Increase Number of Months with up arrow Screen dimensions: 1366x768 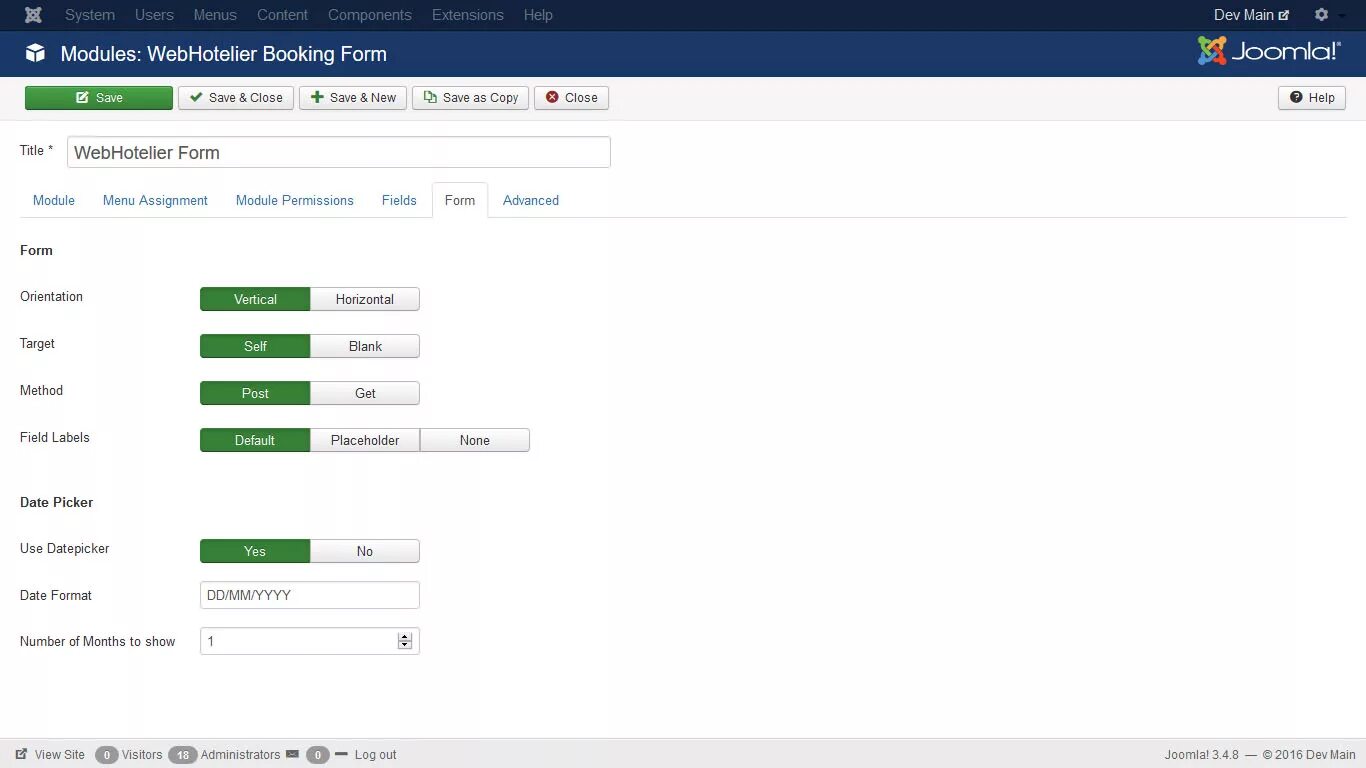pos(405,637)
